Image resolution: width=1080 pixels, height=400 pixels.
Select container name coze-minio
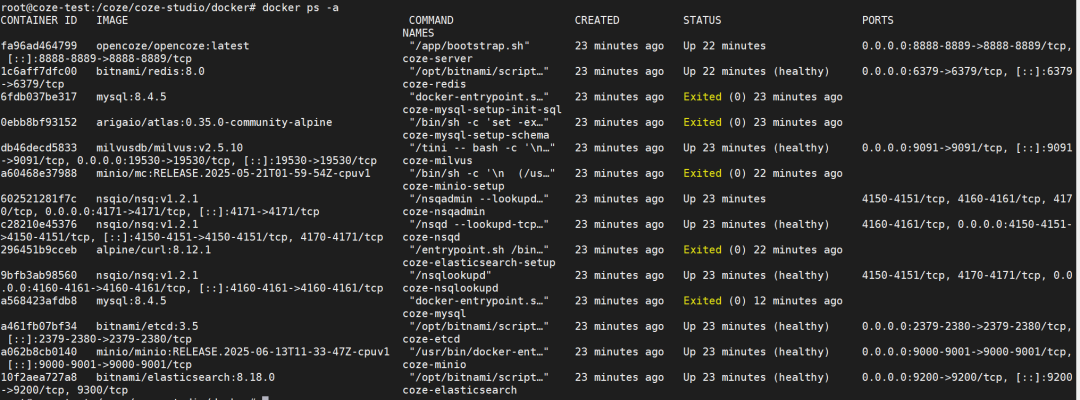tap(434, 364)
